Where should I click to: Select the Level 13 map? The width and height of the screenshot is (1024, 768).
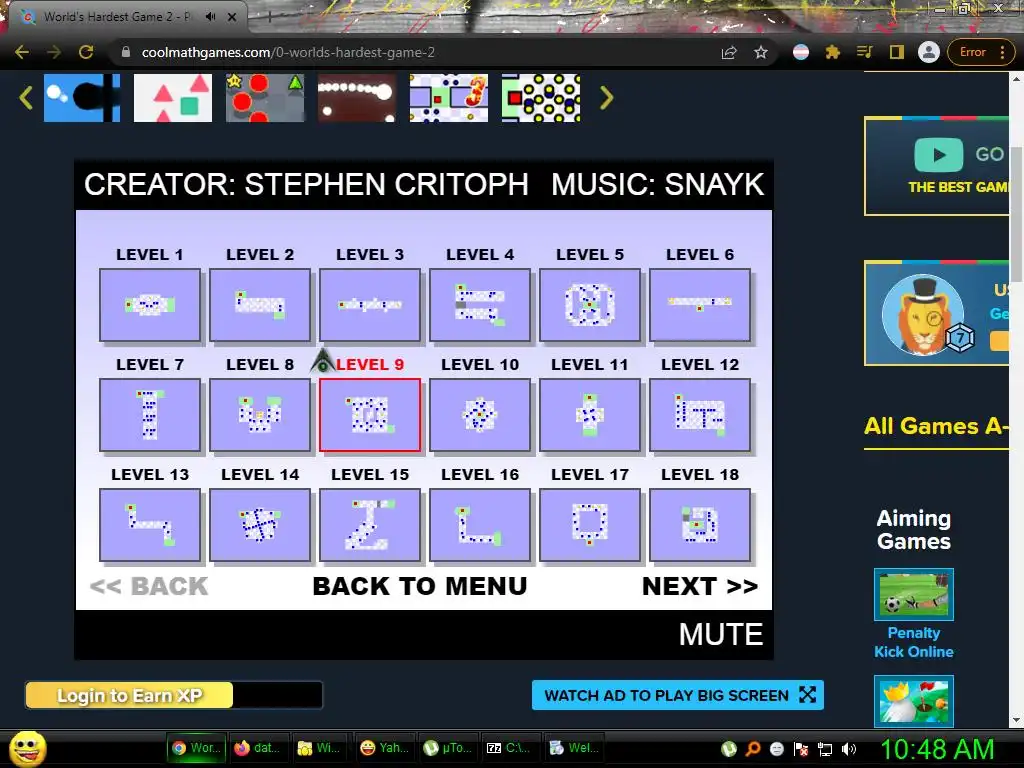pos(150,524)
